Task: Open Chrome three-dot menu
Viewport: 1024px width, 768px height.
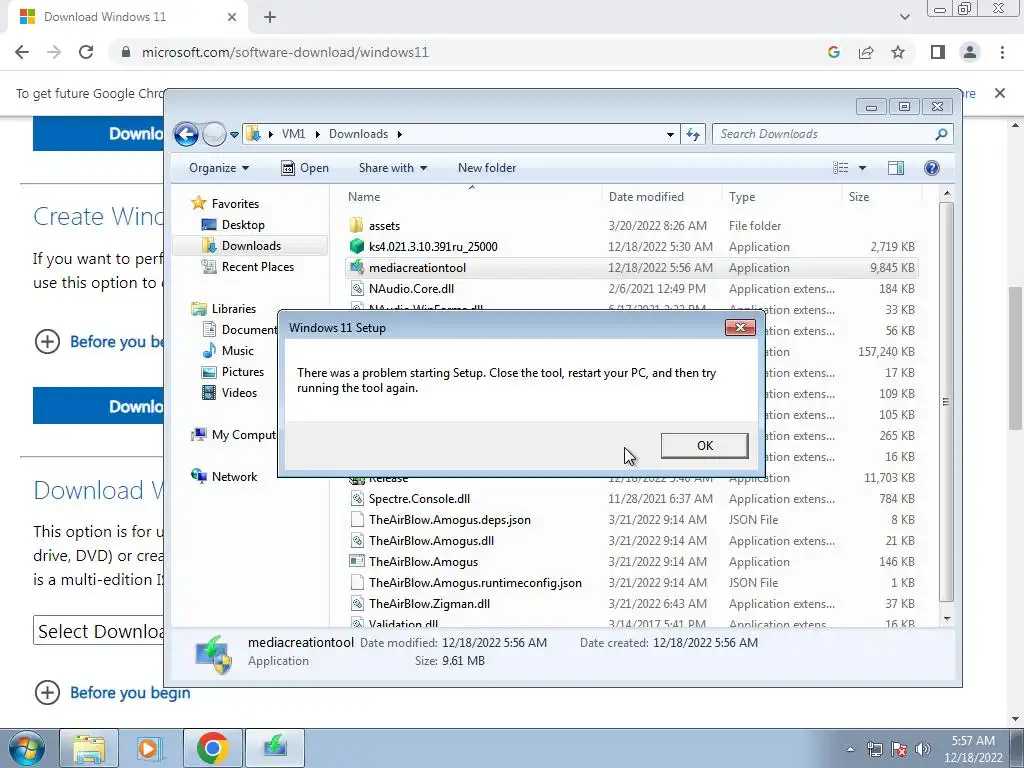Action: click(1002, 52)
